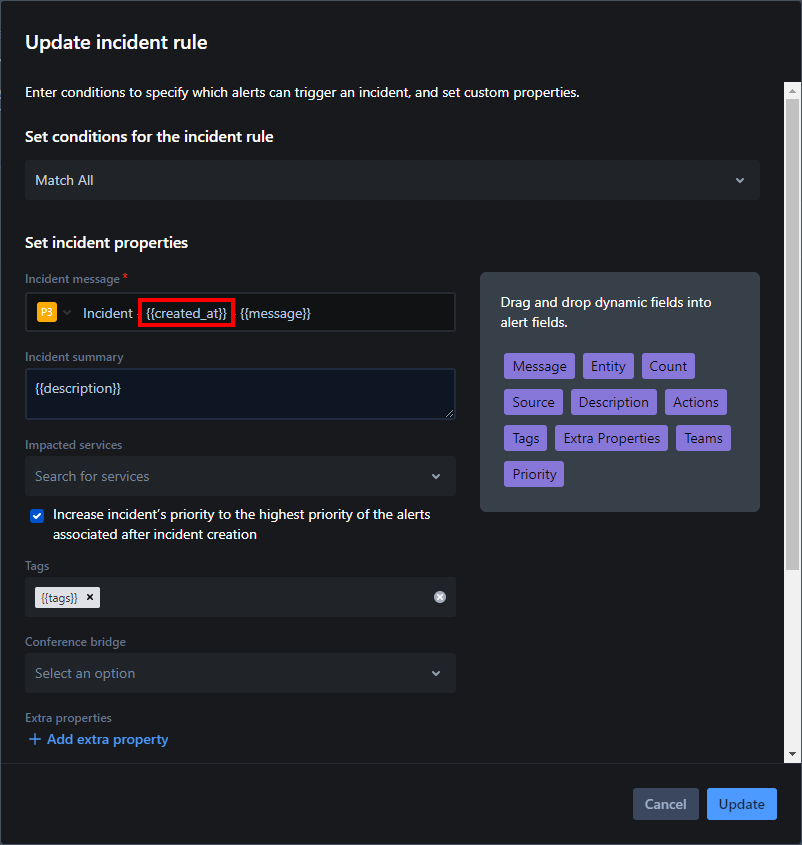Click the {{tags}} tag chip label
Screen dimensions: 802x845
[x=59, y=598]
